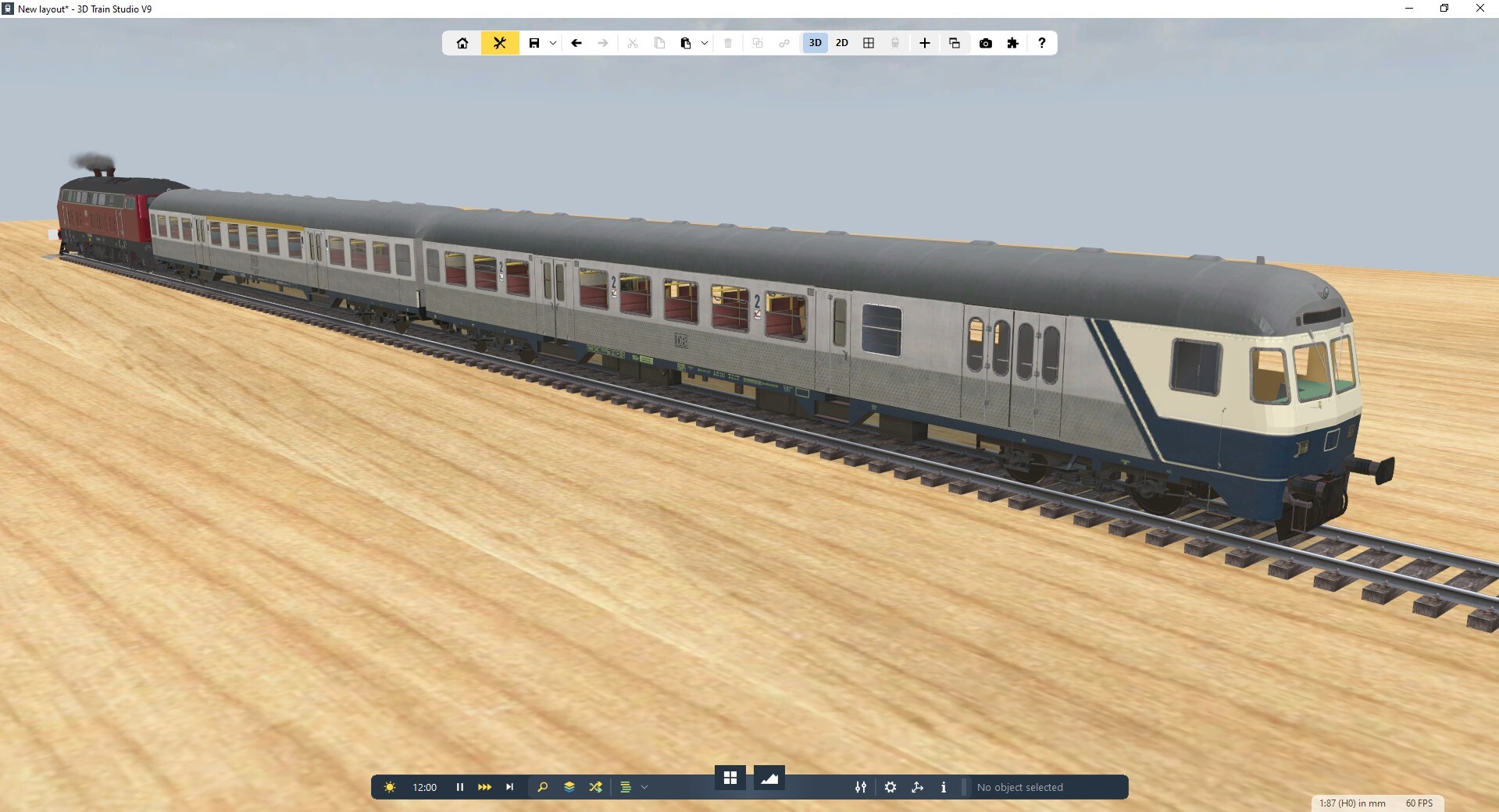Restore down the 3D Train Studio window
The width and height of the screenshot is (1499, 812).
pyautogui.click(x=1444, y=9)
